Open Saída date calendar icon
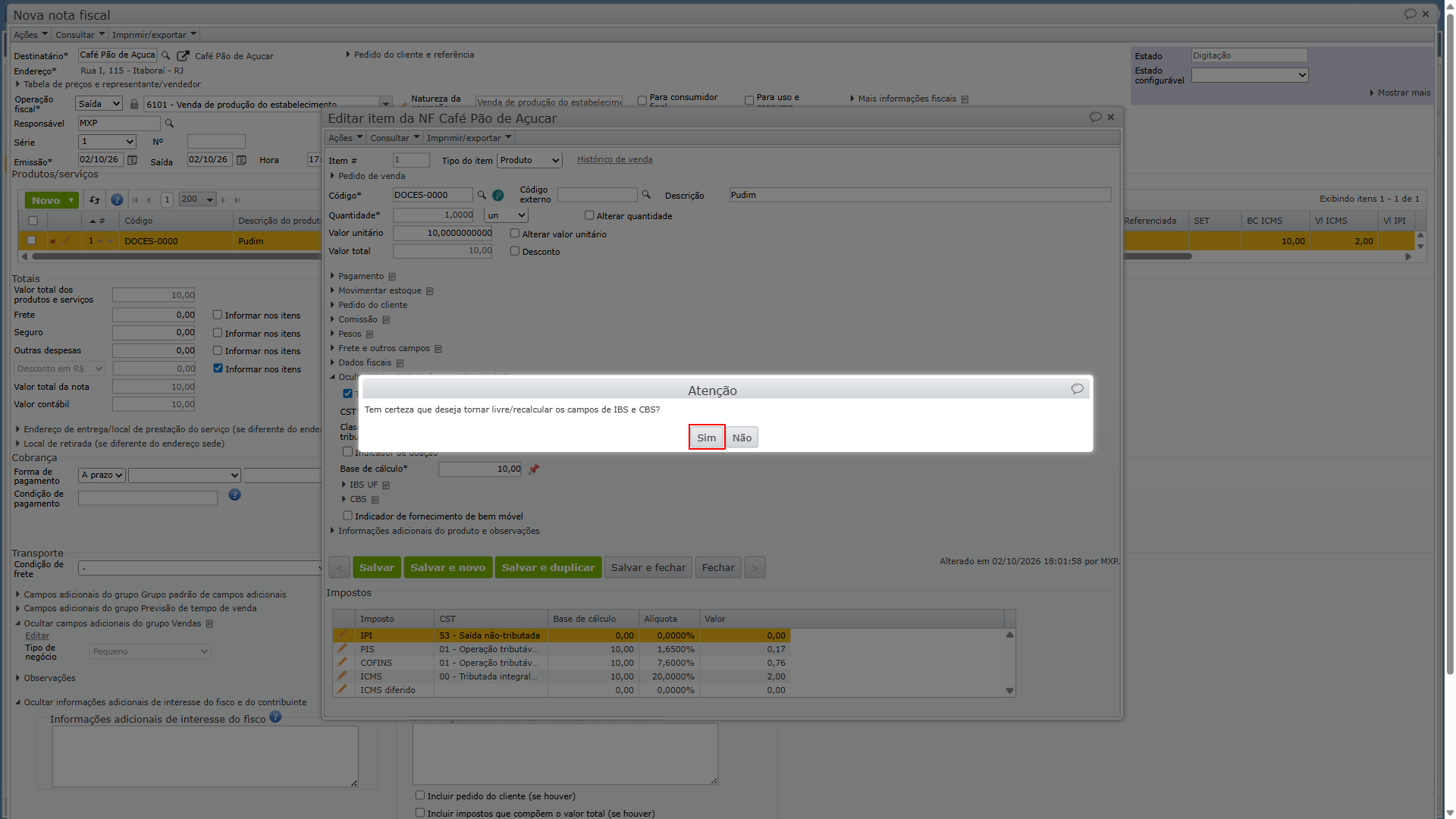 [x=241, y=160]
